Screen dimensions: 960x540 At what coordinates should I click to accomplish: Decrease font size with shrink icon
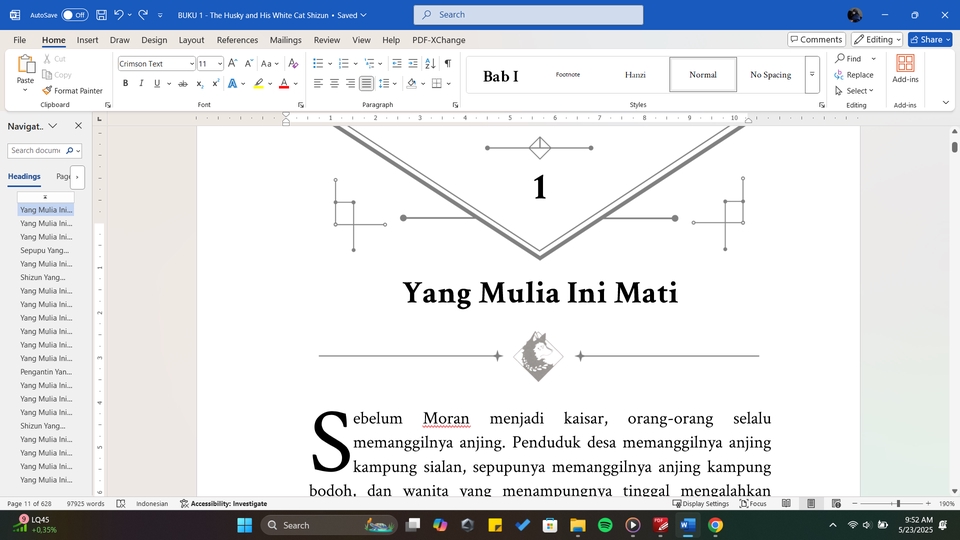248,63
